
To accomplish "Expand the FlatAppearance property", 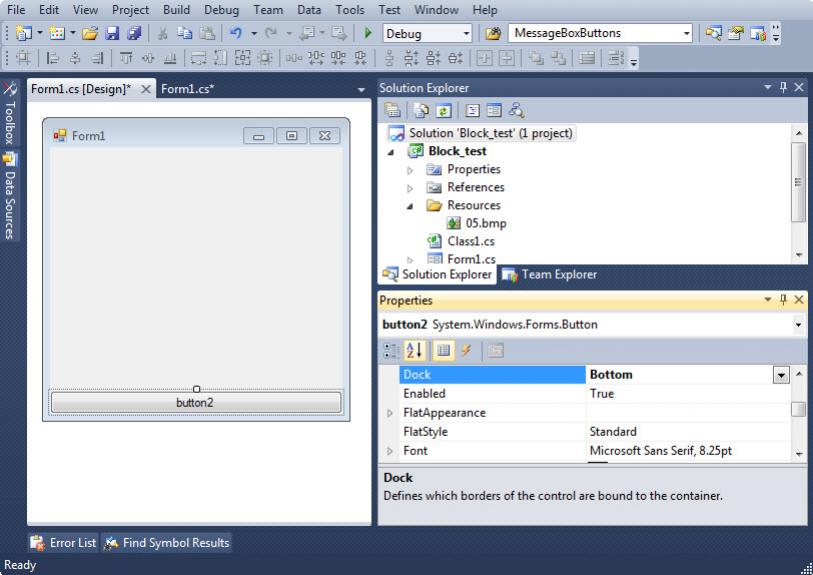I will (390, 413).
